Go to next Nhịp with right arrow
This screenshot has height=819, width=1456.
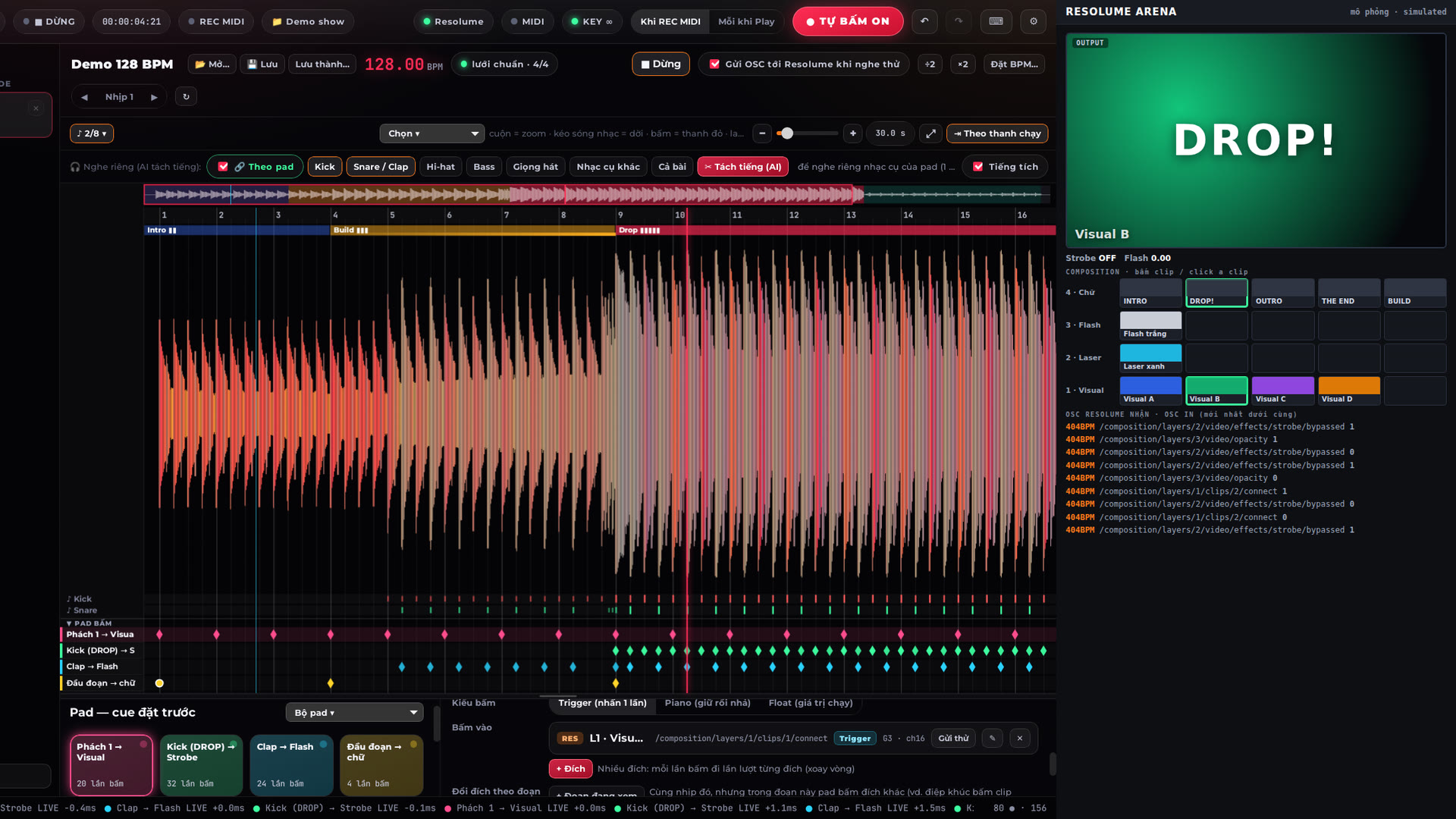click(154, 97)
